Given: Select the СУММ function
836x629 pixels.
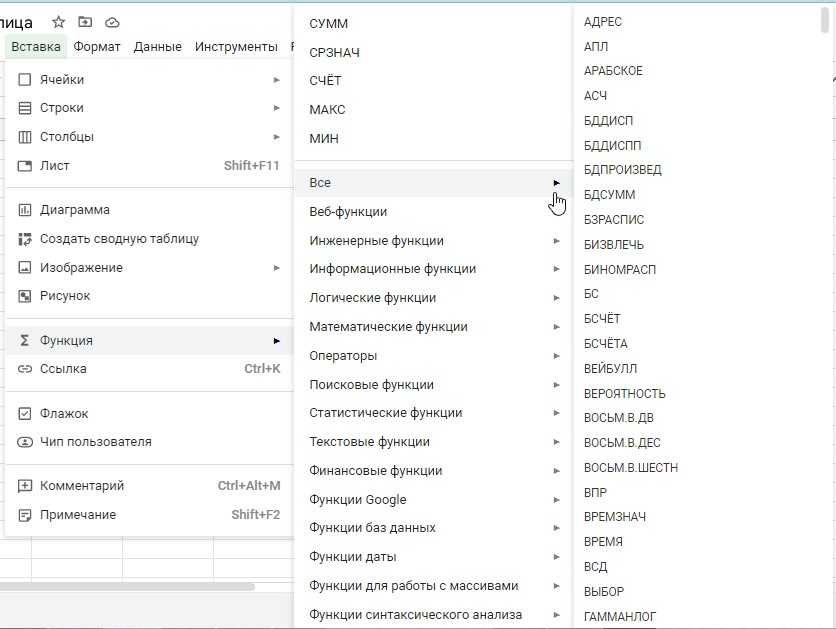Looking at the screenshot, I should [329, 23].
